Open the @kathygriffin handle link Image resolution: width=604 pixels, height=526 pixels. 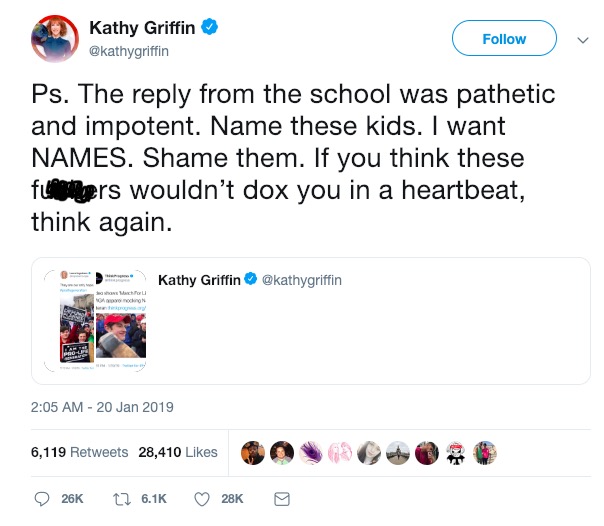(125, 50)
